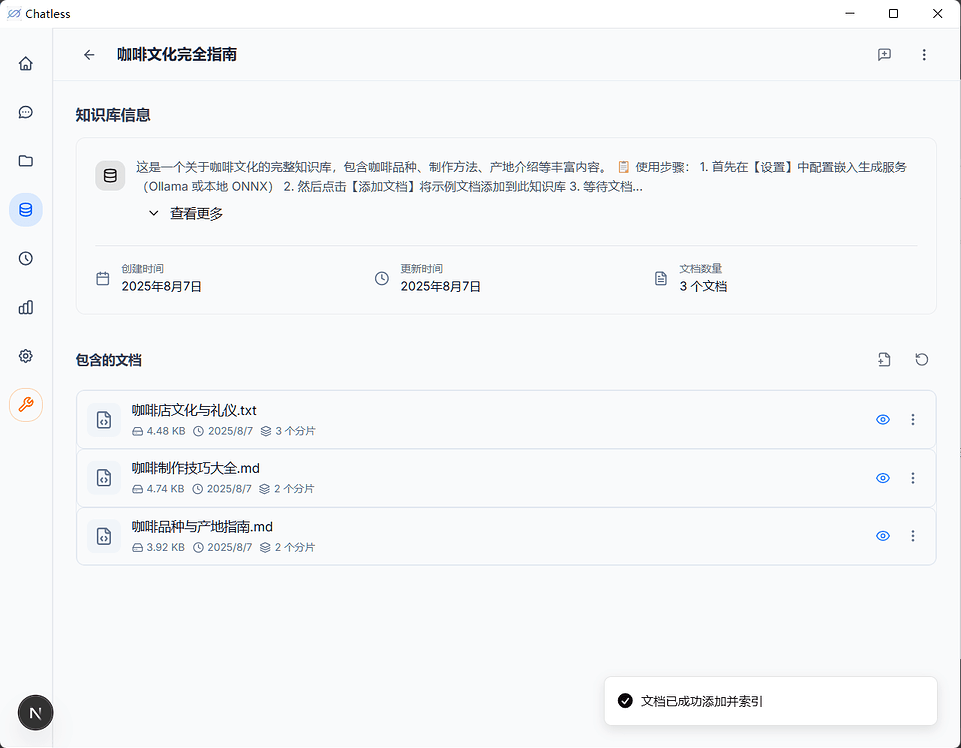This screenshot has height=748, width=961.
Task: Click the clock icon beside 更新时间
Action: click(x=382, y=278)
